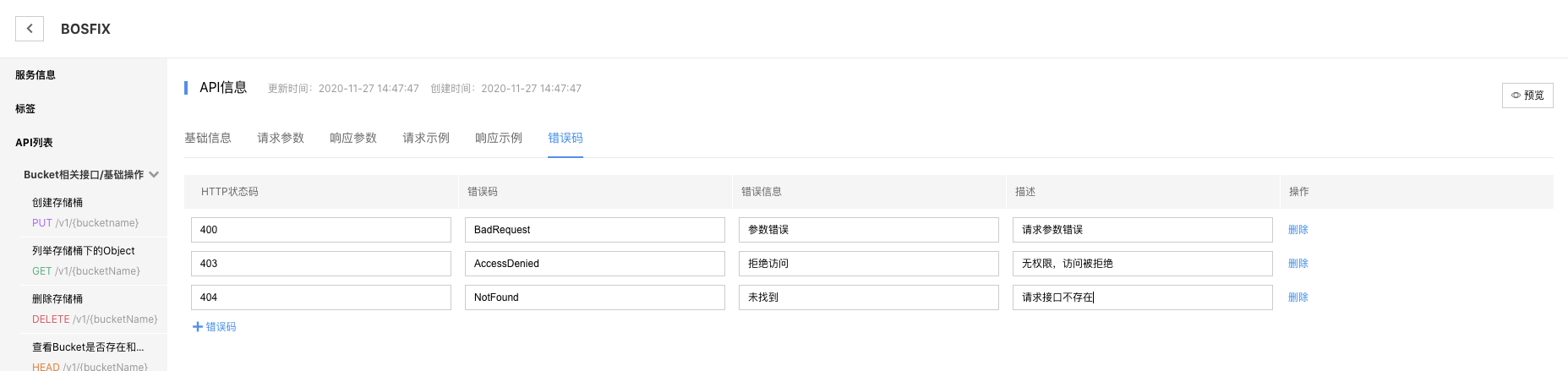Delete the 404 NotFound row
Screen dimensions: 1568x371
pyautogui.click(x=1298, y=297)
